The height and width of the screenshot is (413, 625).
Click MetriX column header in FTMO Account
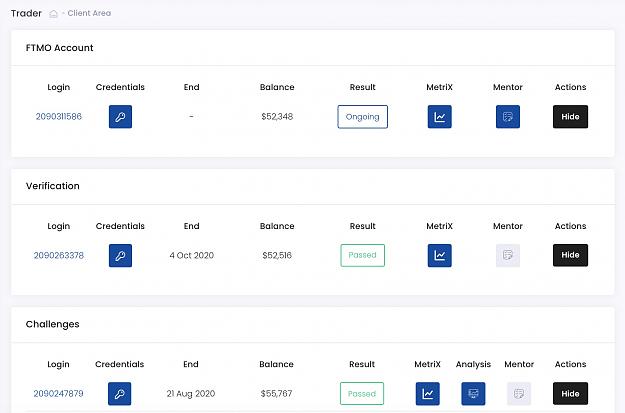point(440,87)
